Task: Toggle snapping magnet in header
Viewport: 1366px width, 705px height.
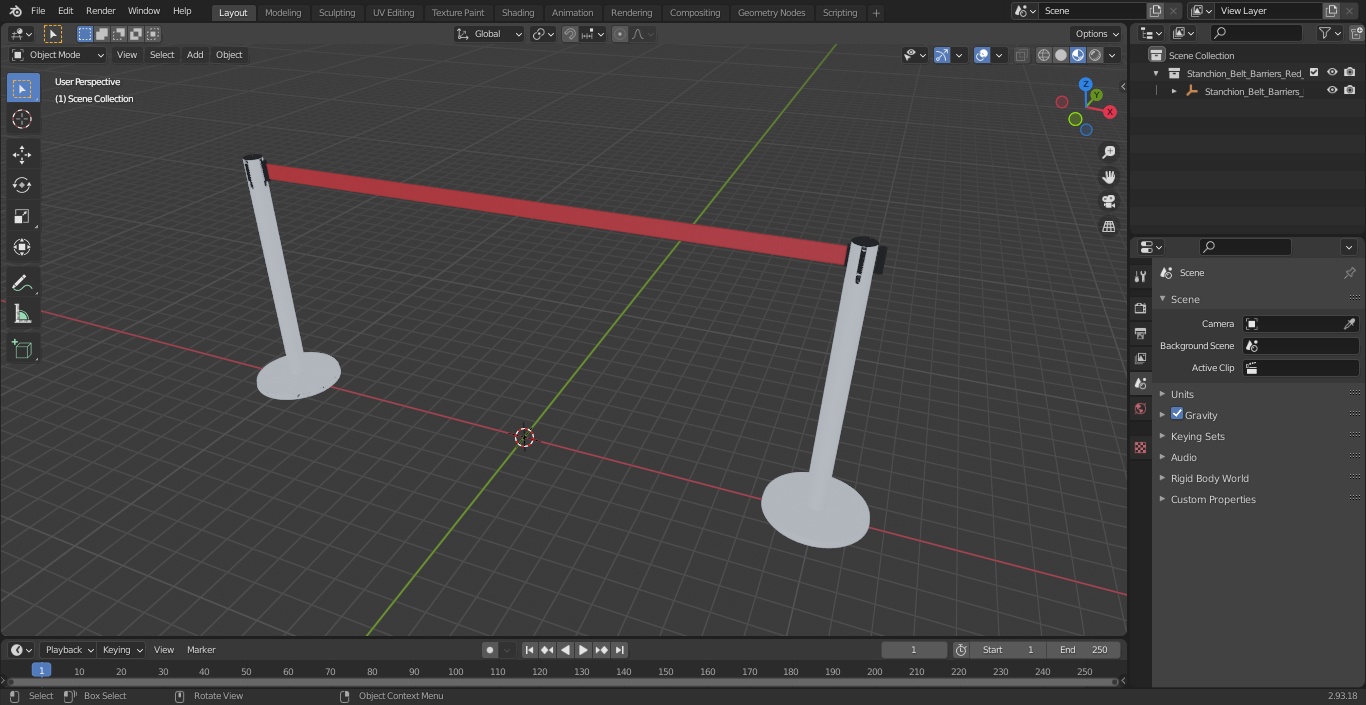Action: [x=570, y=34]
